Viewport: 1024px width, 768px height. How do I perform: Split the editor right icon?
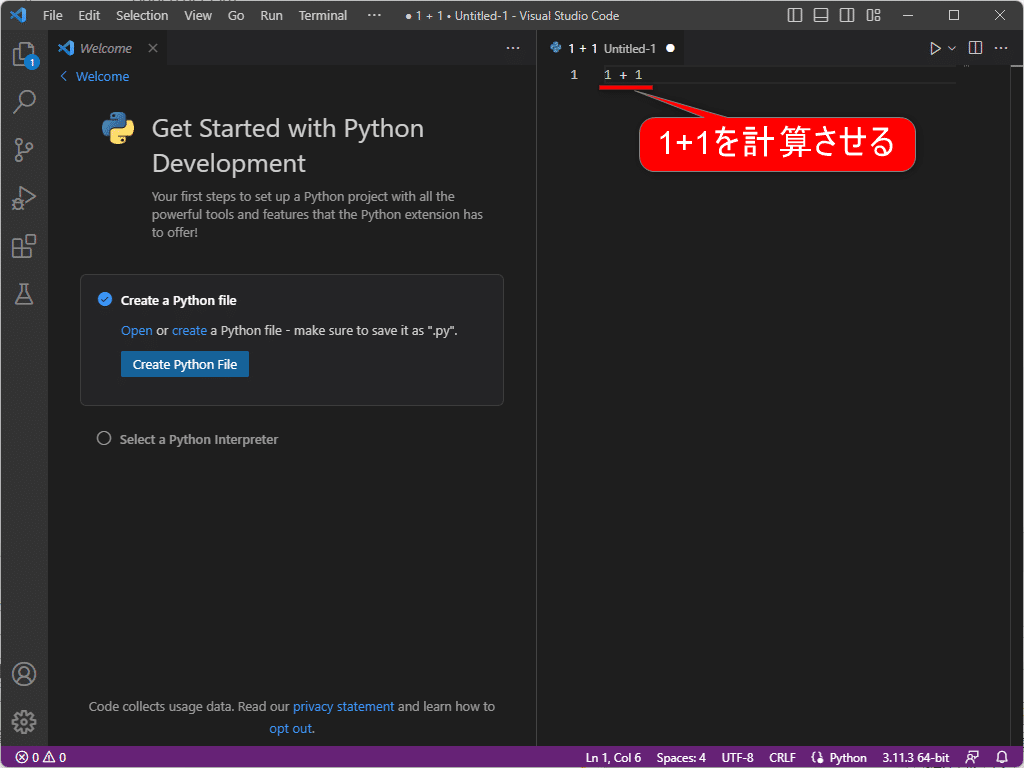pyautogui.click(x=976, y=48)
